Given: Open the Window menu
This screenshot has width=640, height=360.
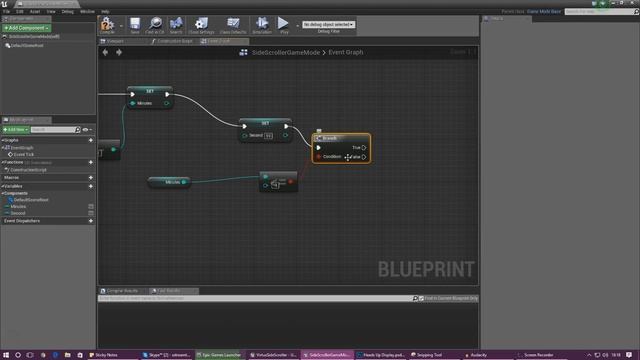Looking at the screenshot, I should coord(87,11).
